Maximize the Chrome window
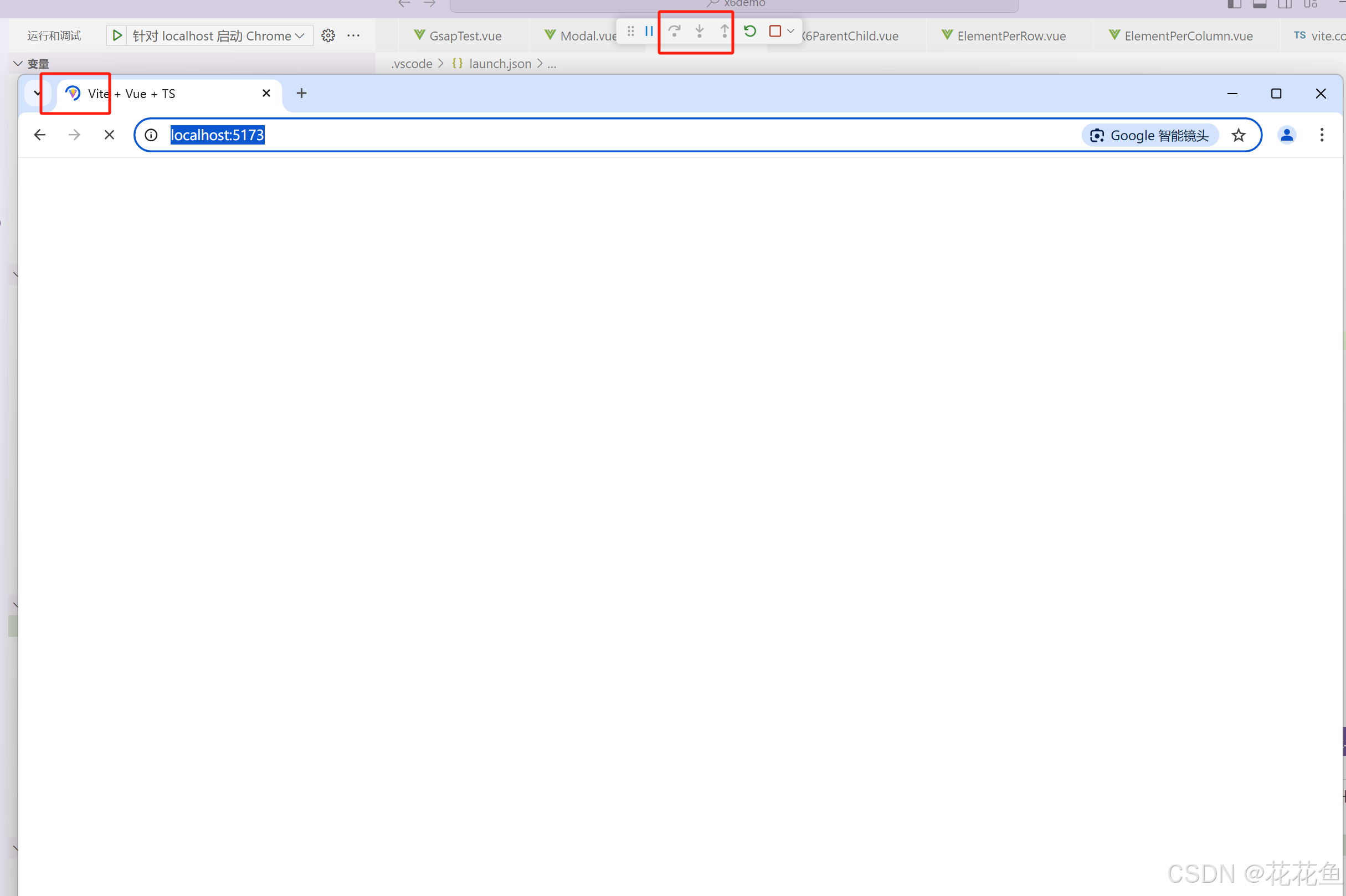This screenshot has width=1346, height=896. [x=1276, y=93]
